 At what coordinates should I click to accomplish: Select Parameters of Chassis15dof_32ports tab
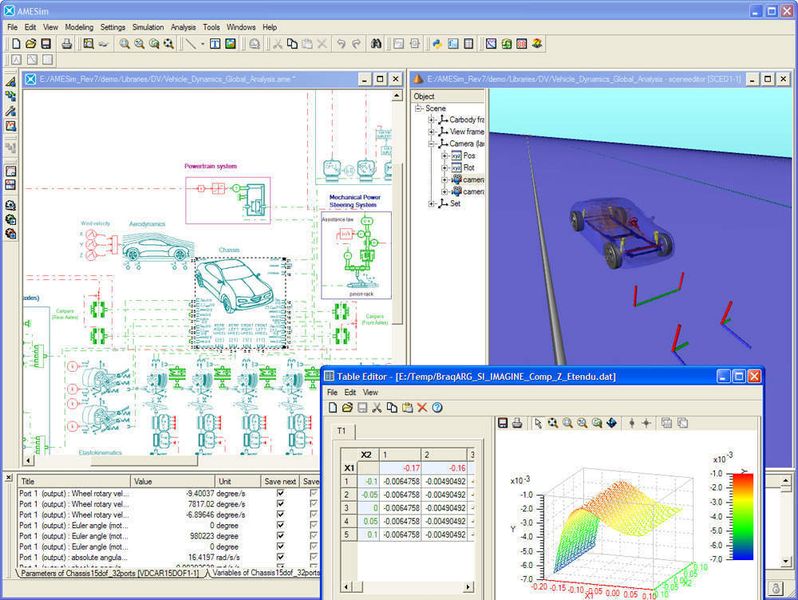click(110, 573)
